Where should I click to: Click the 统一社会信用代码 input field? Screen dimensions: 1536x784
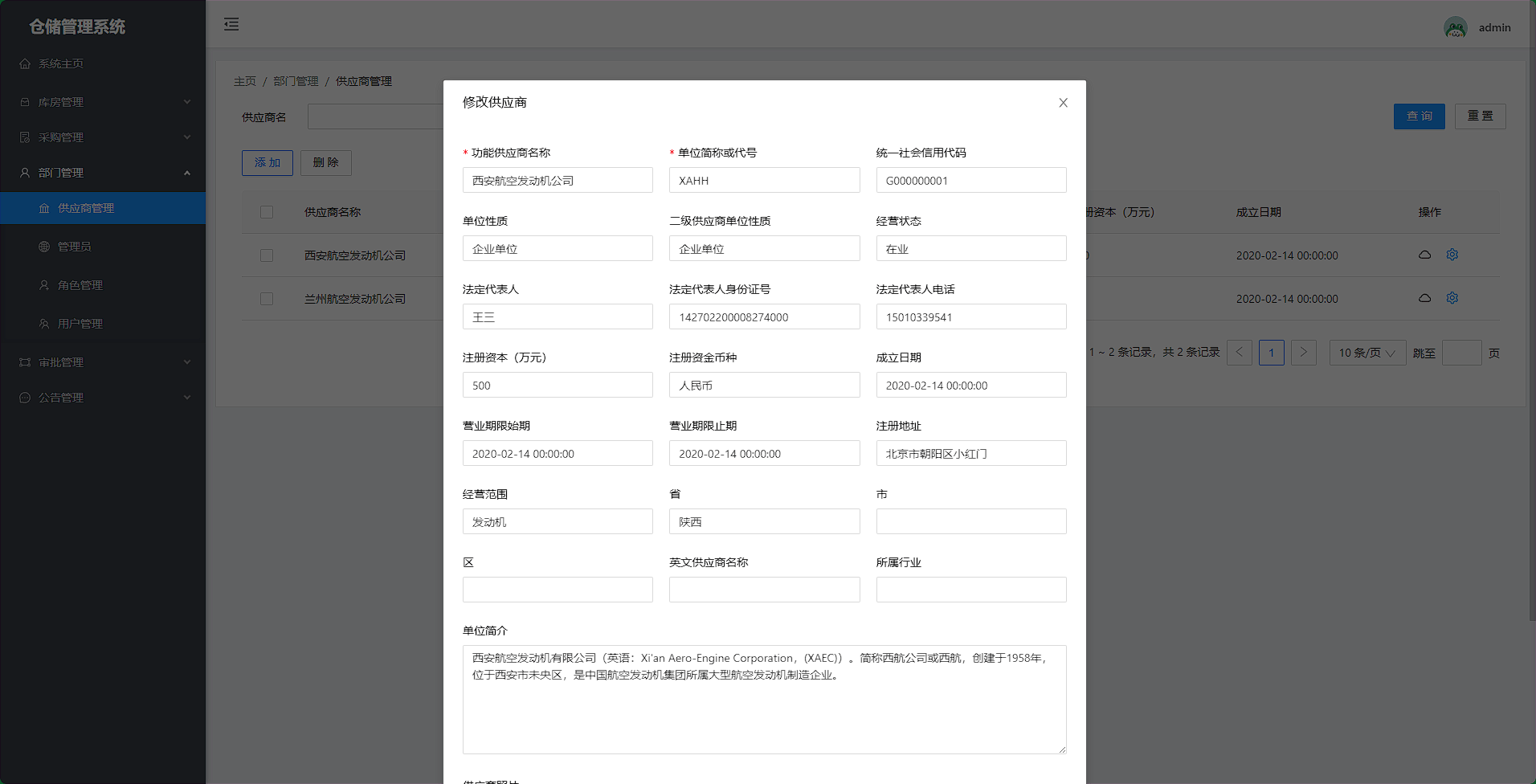(x=971, y=180)
